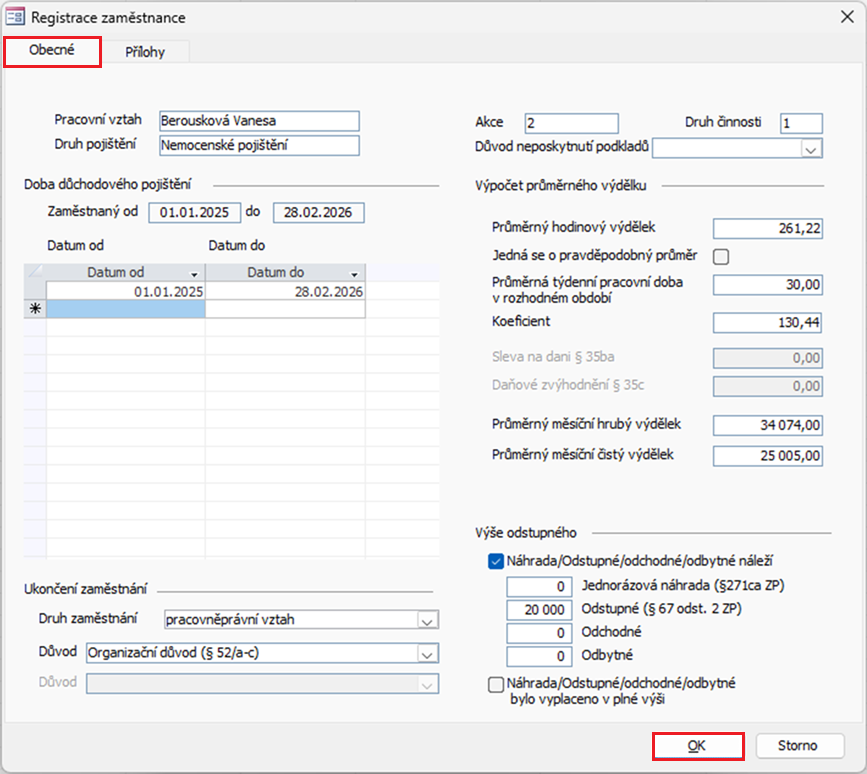
Task: Click the new row asterisk marker
Action: 35,310
